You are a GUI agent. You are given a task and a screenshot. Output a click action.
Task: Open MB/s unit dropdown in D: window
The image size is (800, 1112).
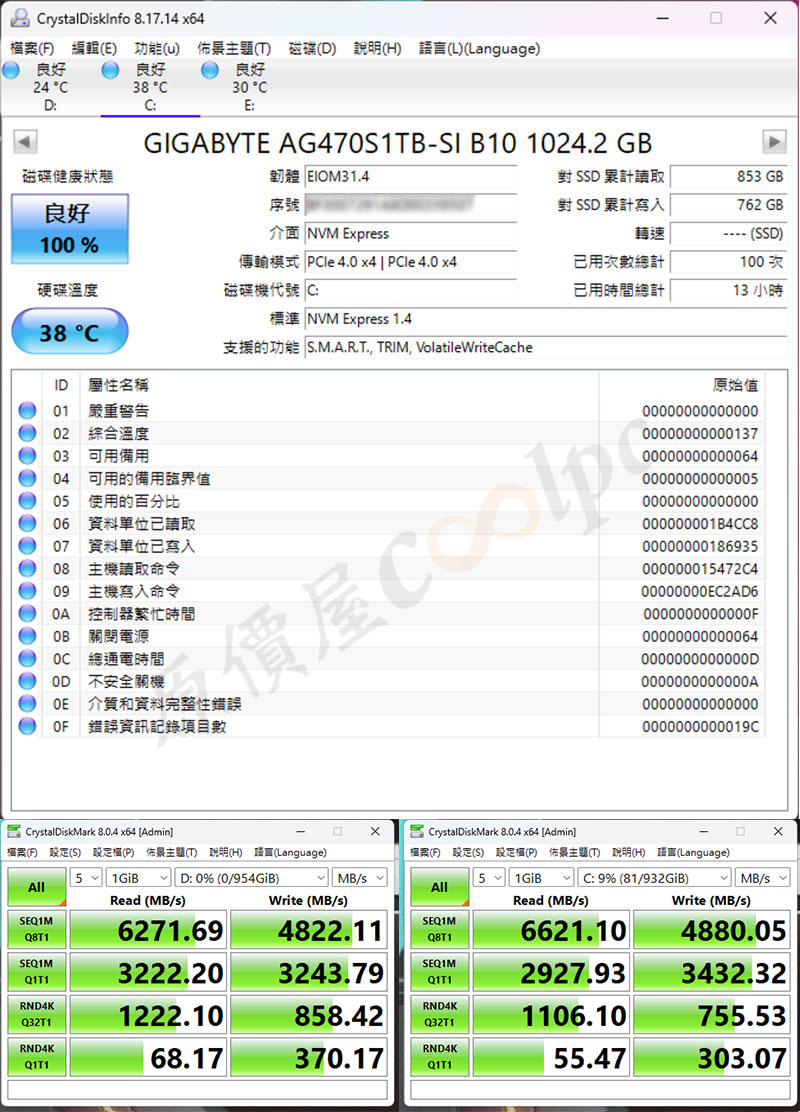pyautogui.click(x=360, y=878)
